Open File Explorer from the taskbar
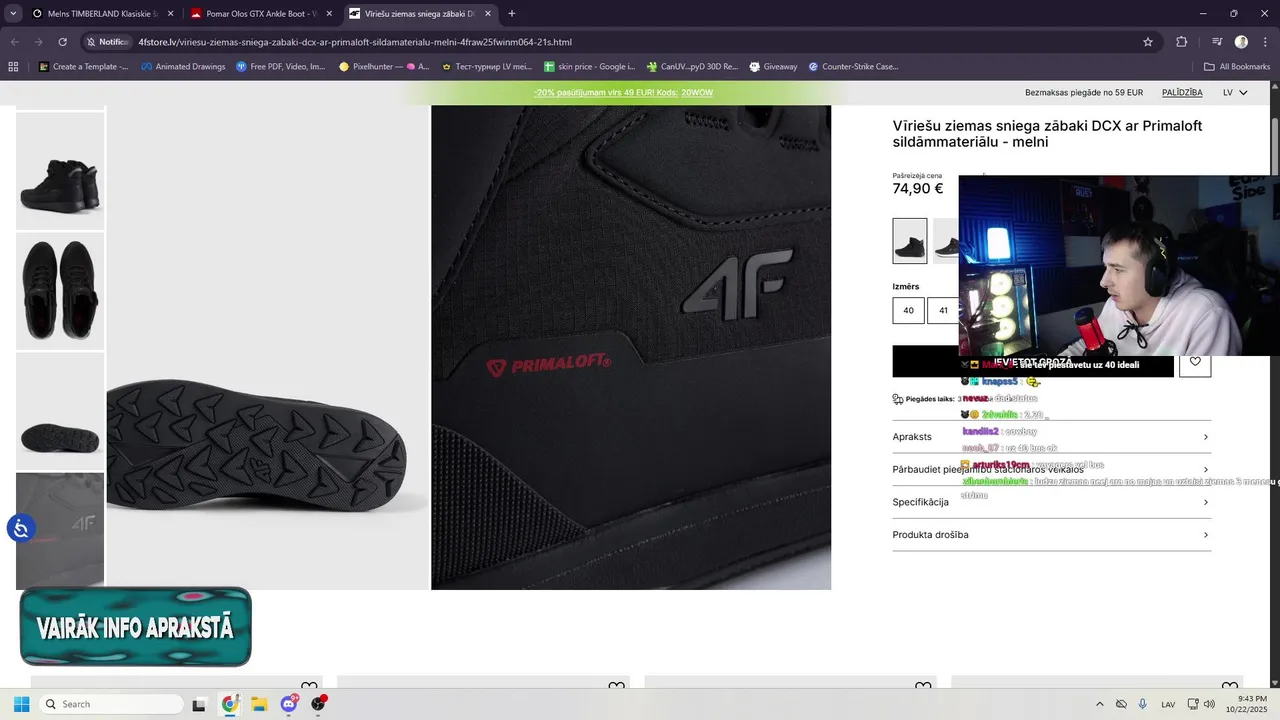This screenshot has width=1280, height=720. click(x=259, y=704)
